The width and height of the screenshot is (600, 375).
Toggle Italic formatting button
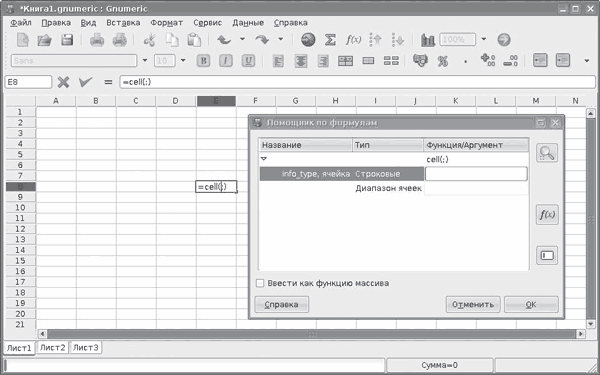(226, 61)
